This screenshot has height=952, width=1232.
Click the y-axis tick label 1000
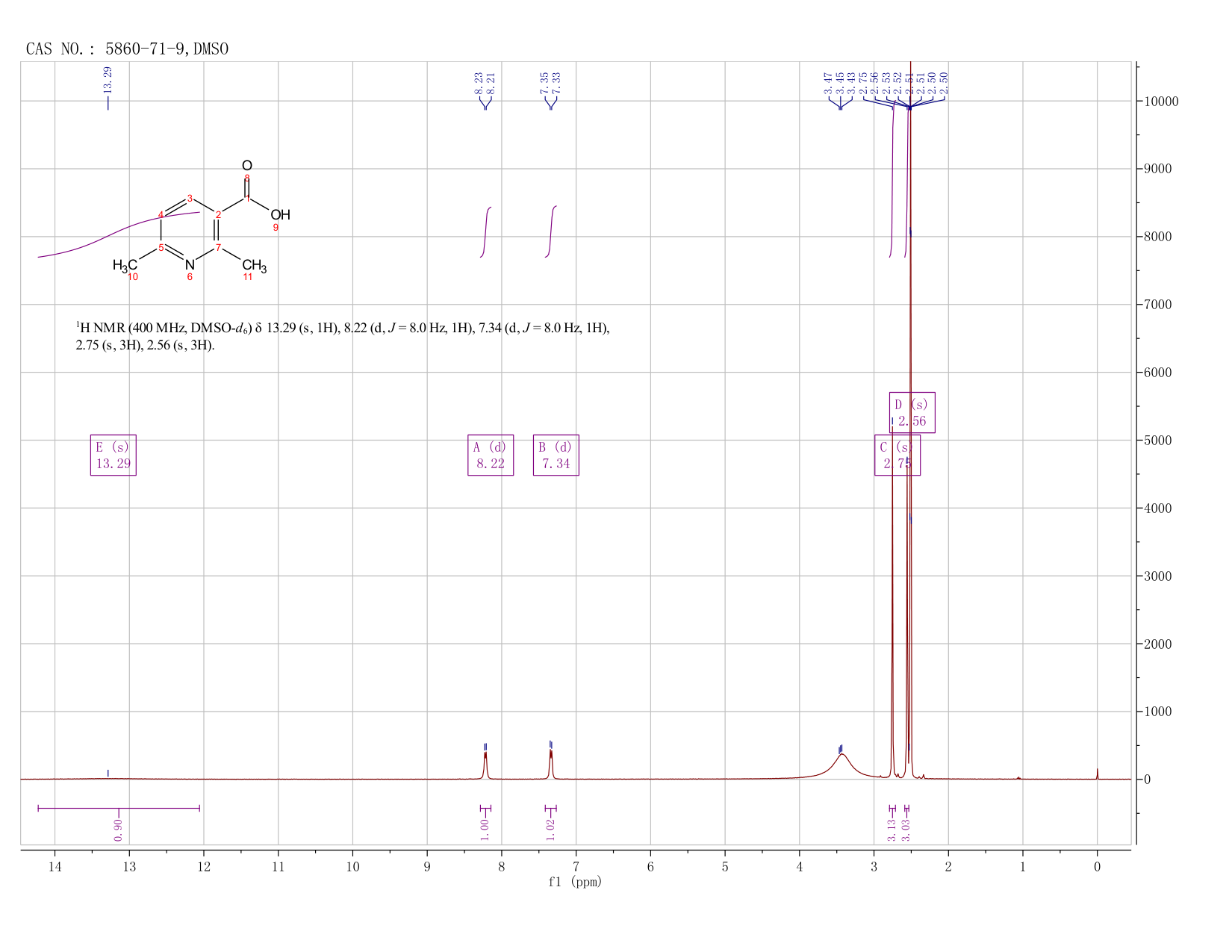(1157, 712)
